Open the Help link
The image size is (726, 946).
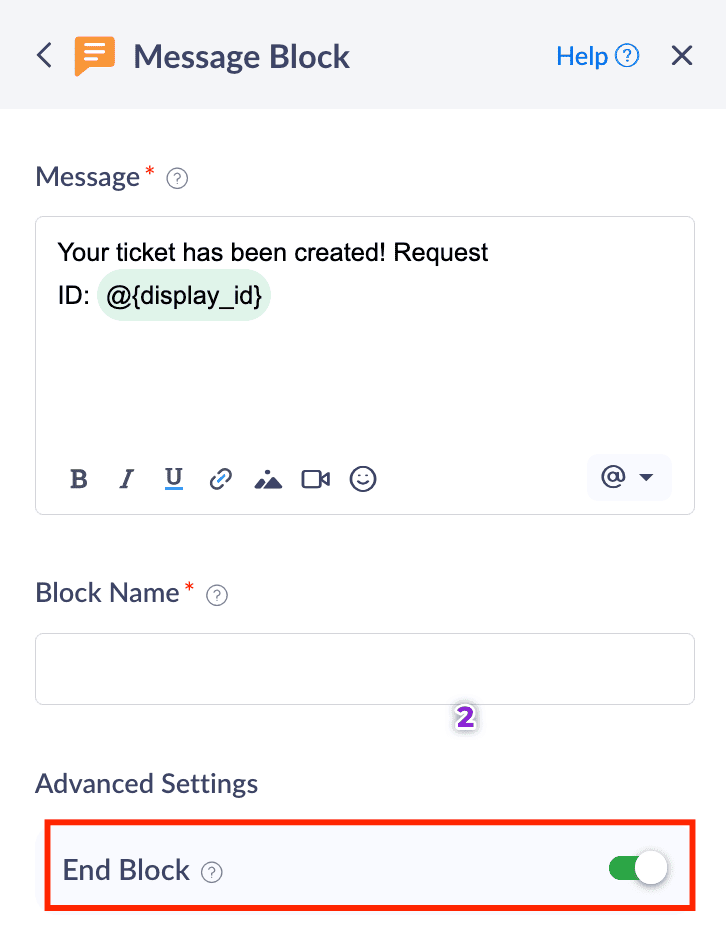pos(597,56)
